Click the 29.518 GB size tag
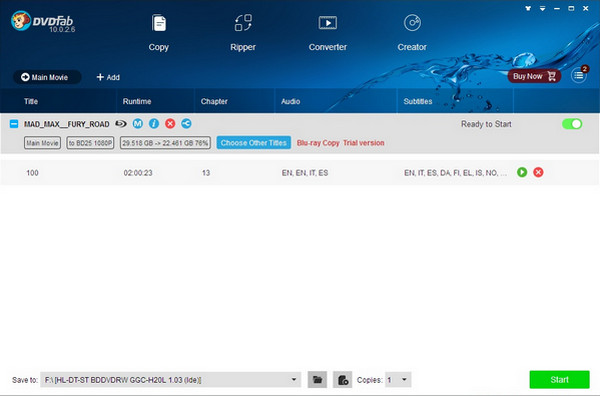Screen dimensions: 600x396 coord(165,143)
